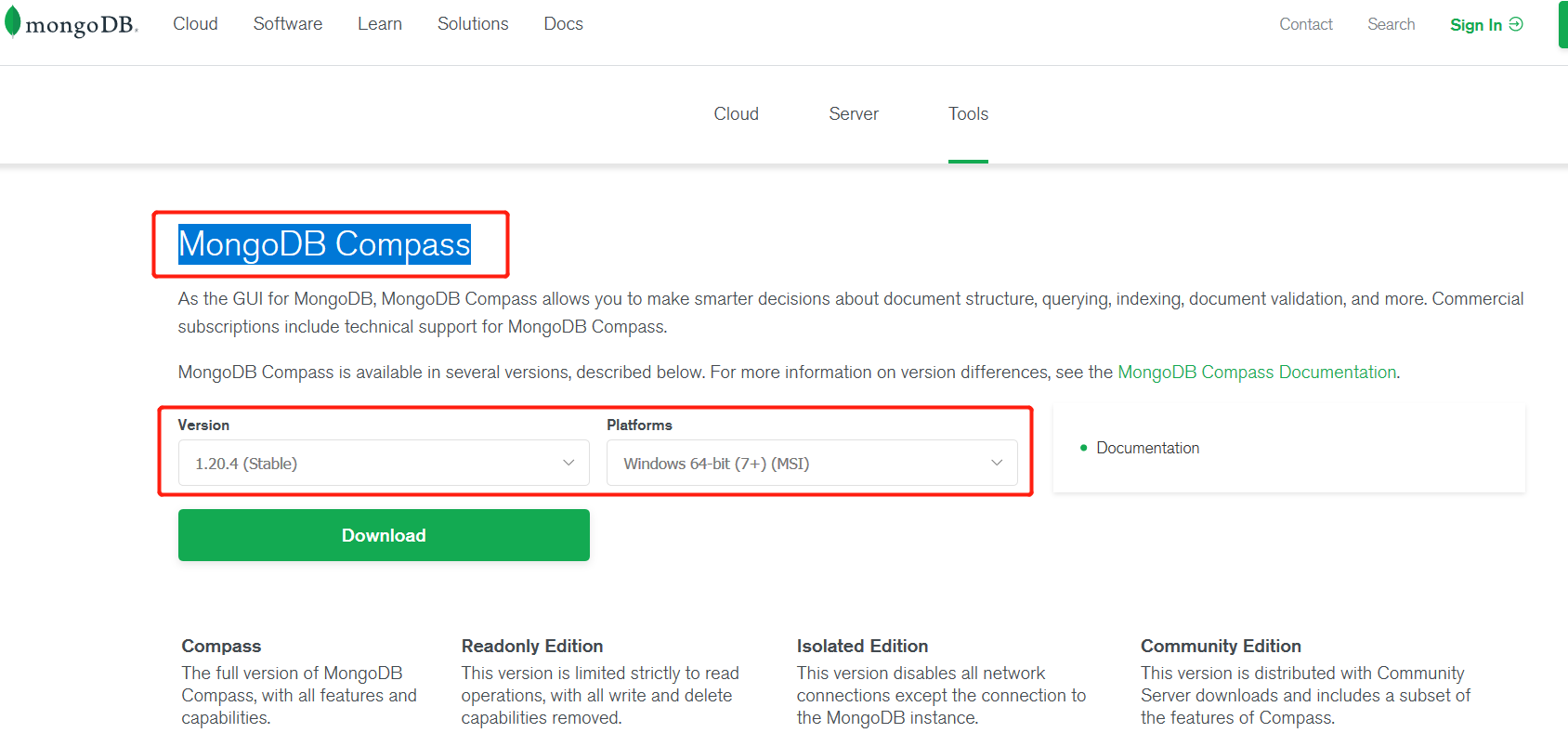The width and height of the screenshot is (1568, 746).
Task: Switch to the Server download tab
Action: [854, 113]
